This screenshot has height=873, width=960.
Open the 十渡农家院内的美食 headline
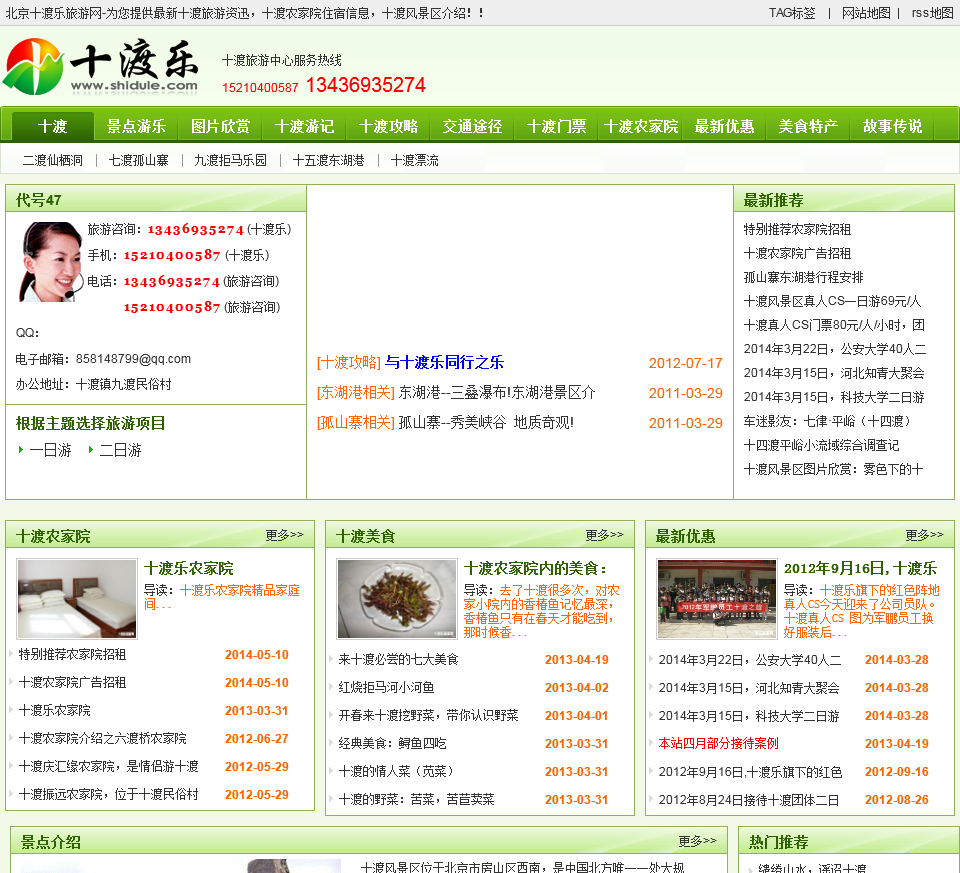535,568
